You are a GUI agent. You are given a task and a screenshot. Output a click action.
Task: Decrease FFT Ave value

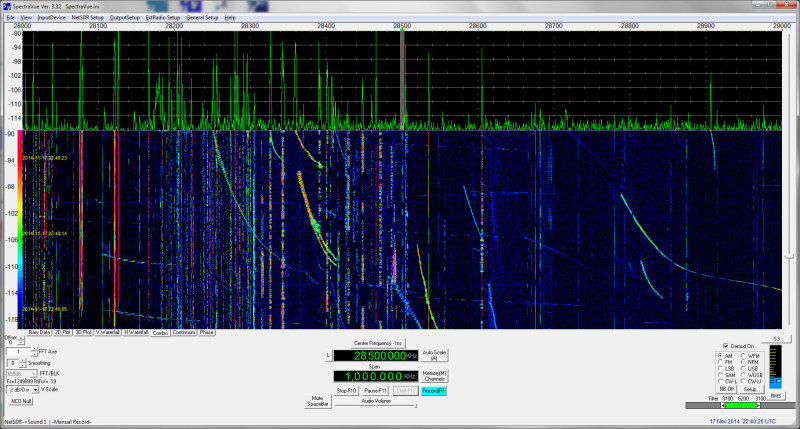pyautogui.click(x=35, y=354)
